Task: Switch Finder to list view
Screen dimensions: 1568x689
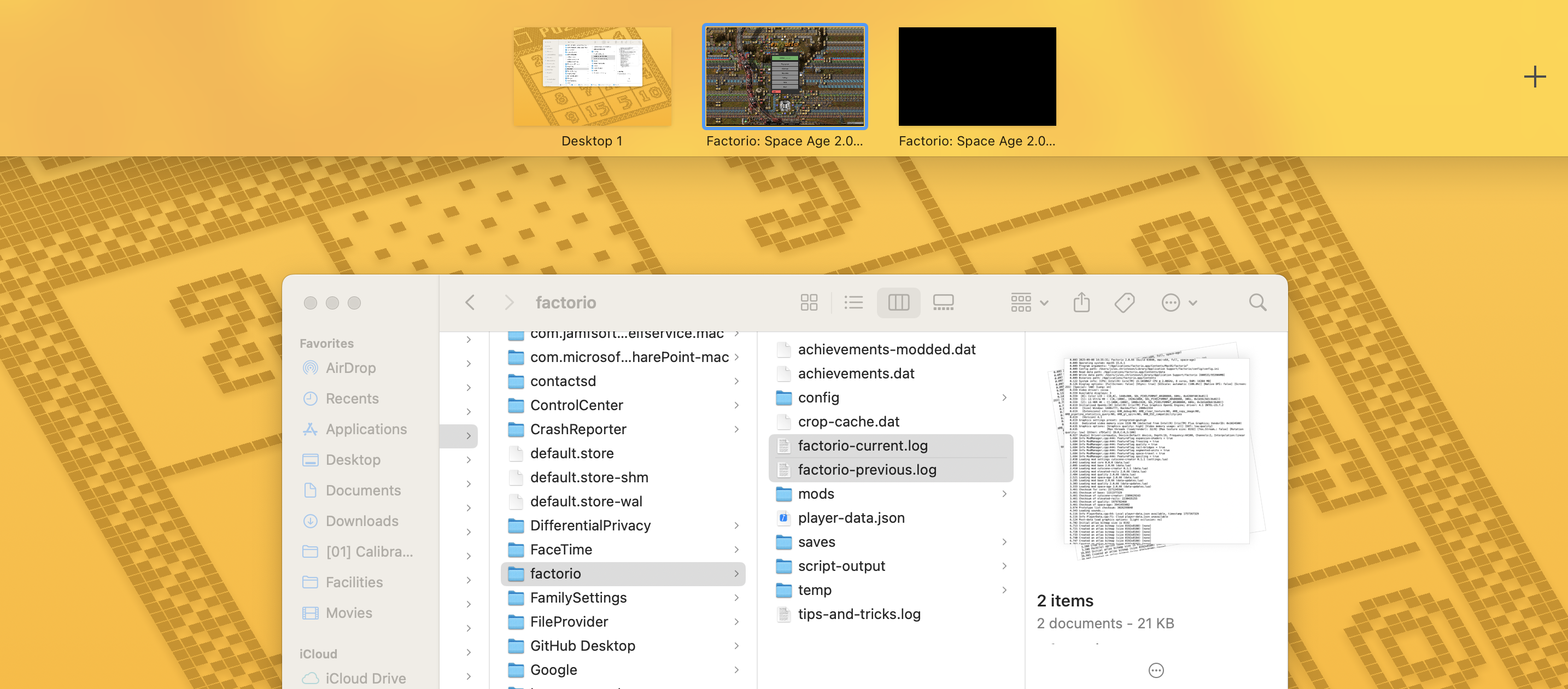Action: pyautogui.click(x=853, y=302)
